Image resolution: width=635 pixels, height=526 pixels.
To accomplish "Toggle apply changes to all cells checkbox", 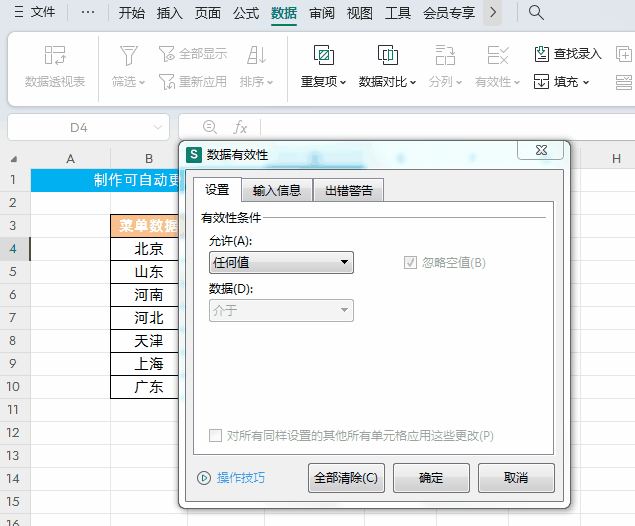I will 215,436.
